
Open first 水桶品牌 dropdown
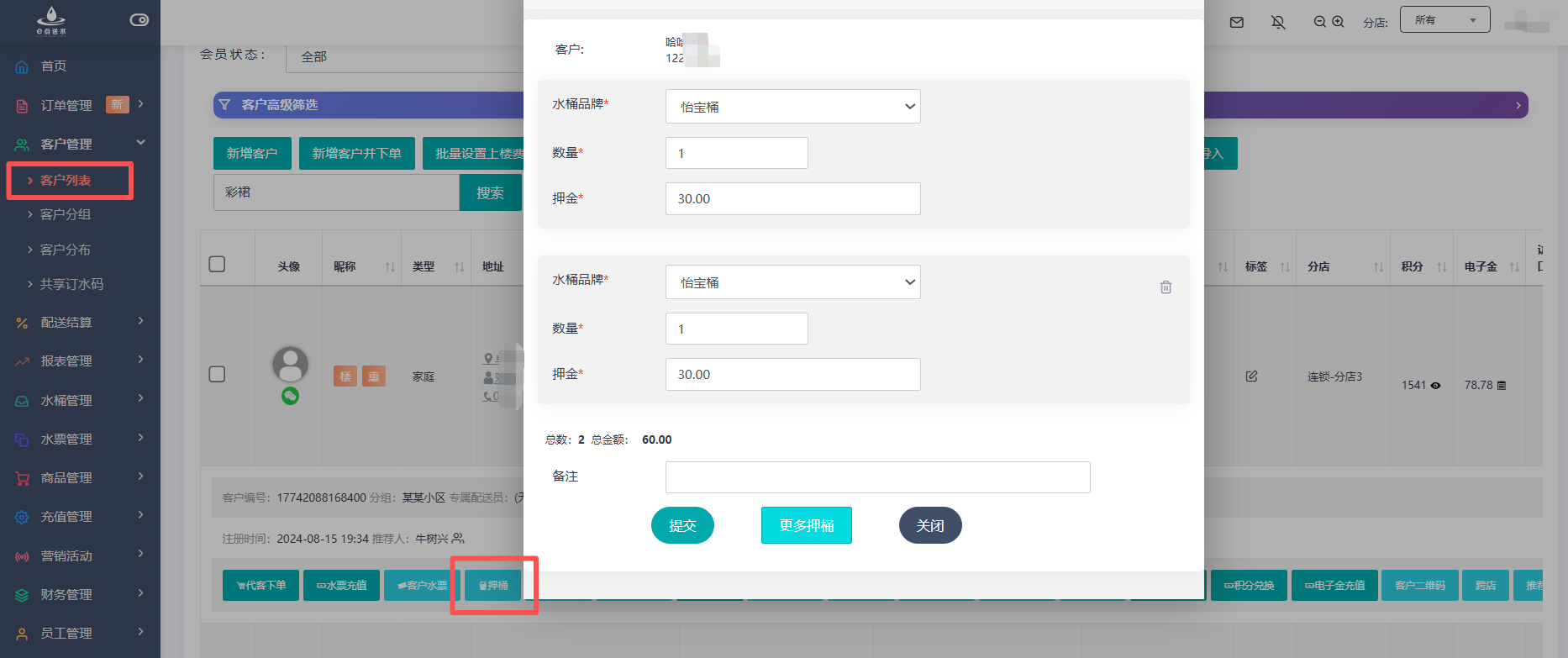(x=792, y=107)
